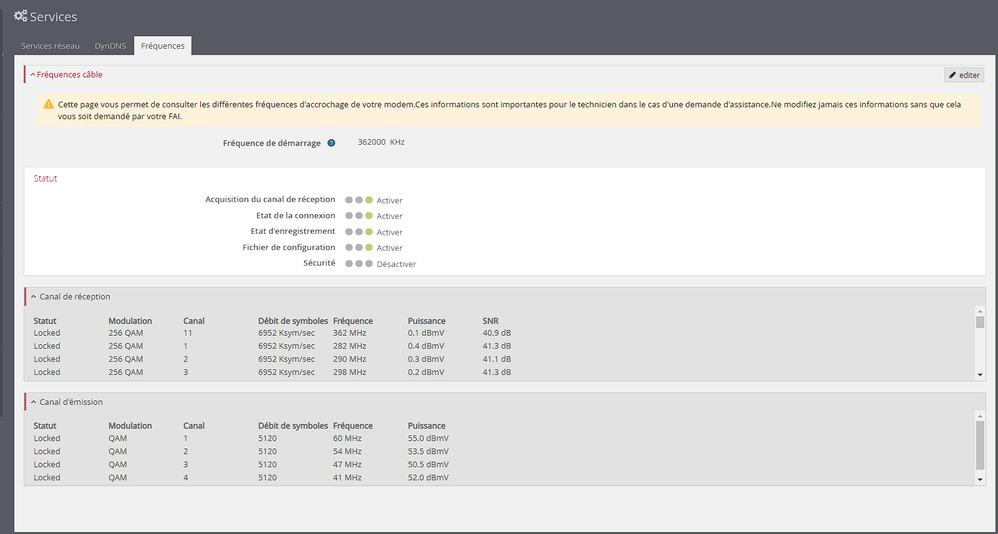The width and height of the screenshot is (998, 534).
Task: Click the scroll up arrow in Canal de réception
Action: (x=979, y=311)
